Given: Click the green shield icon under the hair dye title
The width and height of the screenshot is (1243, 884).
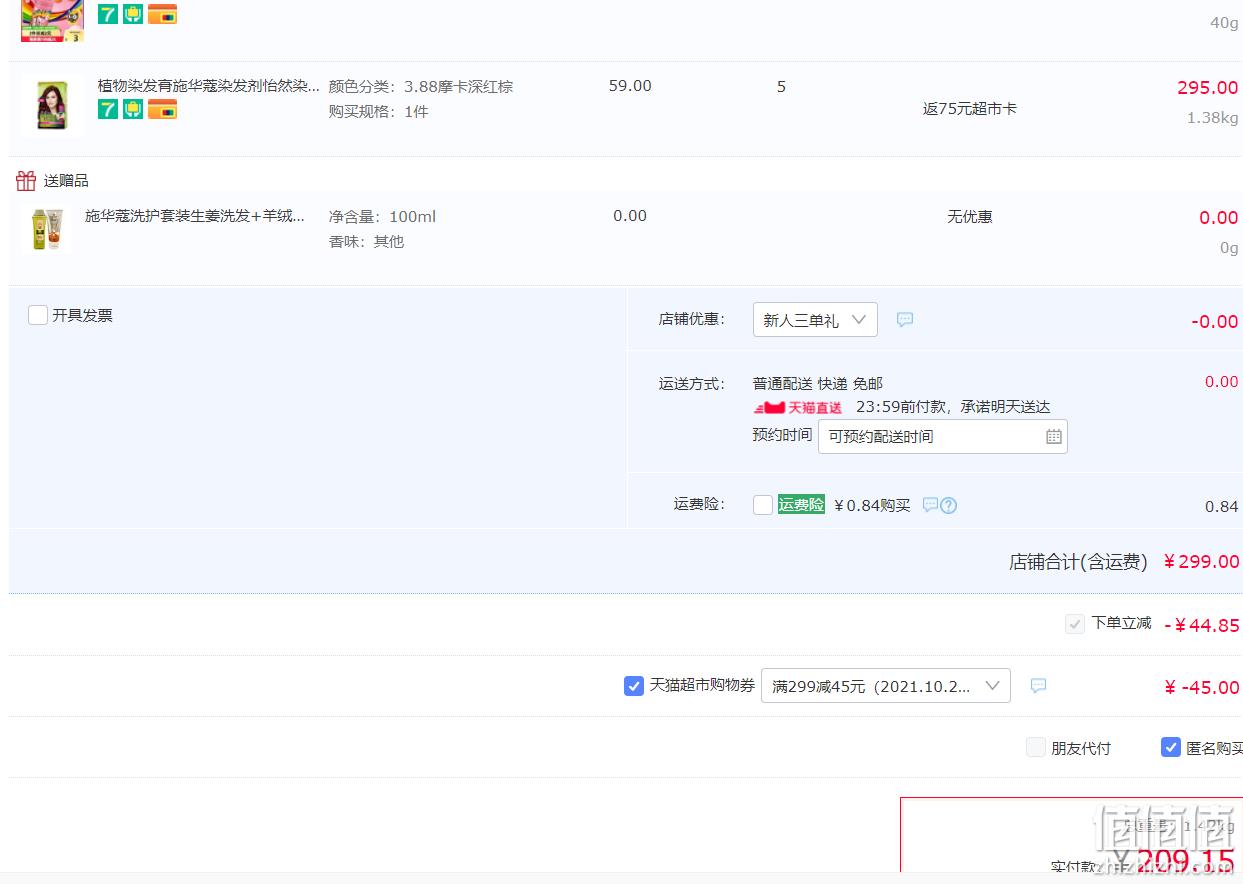Looking at the screenshot, I should pos(133,109).
